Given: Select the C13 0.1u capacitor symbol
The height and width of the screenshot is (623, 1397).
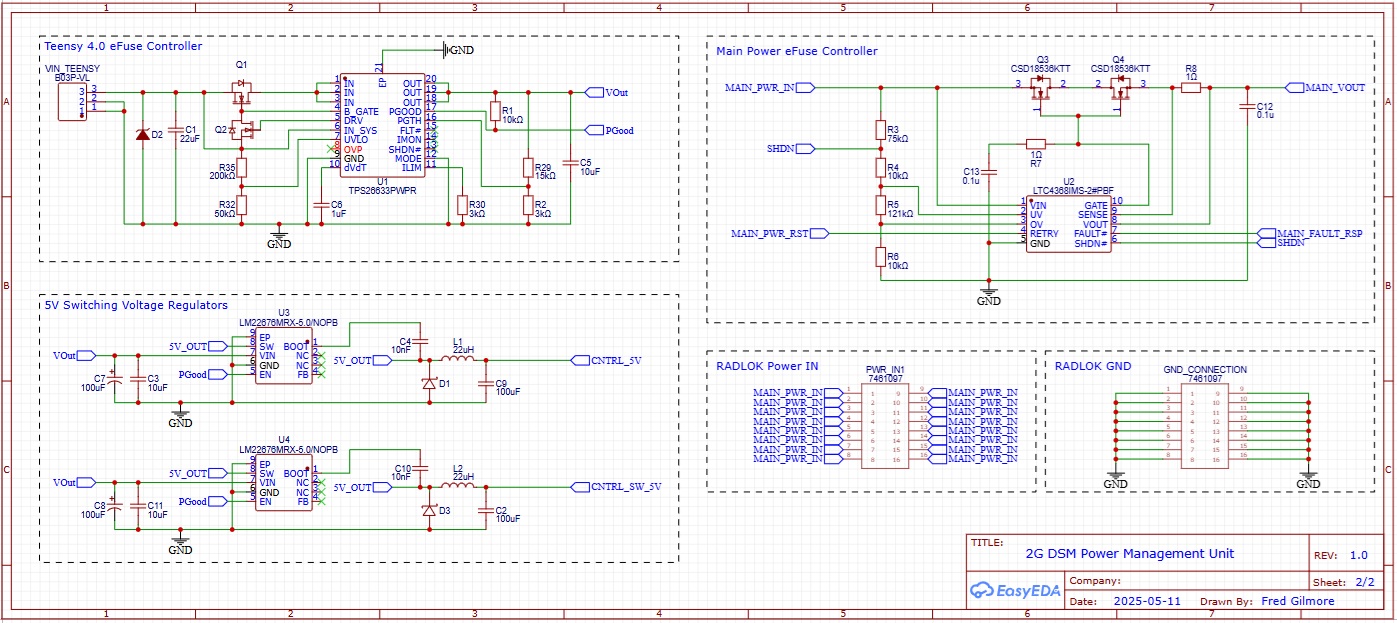Looking at the screenshot, I should [x=990, y=171].
